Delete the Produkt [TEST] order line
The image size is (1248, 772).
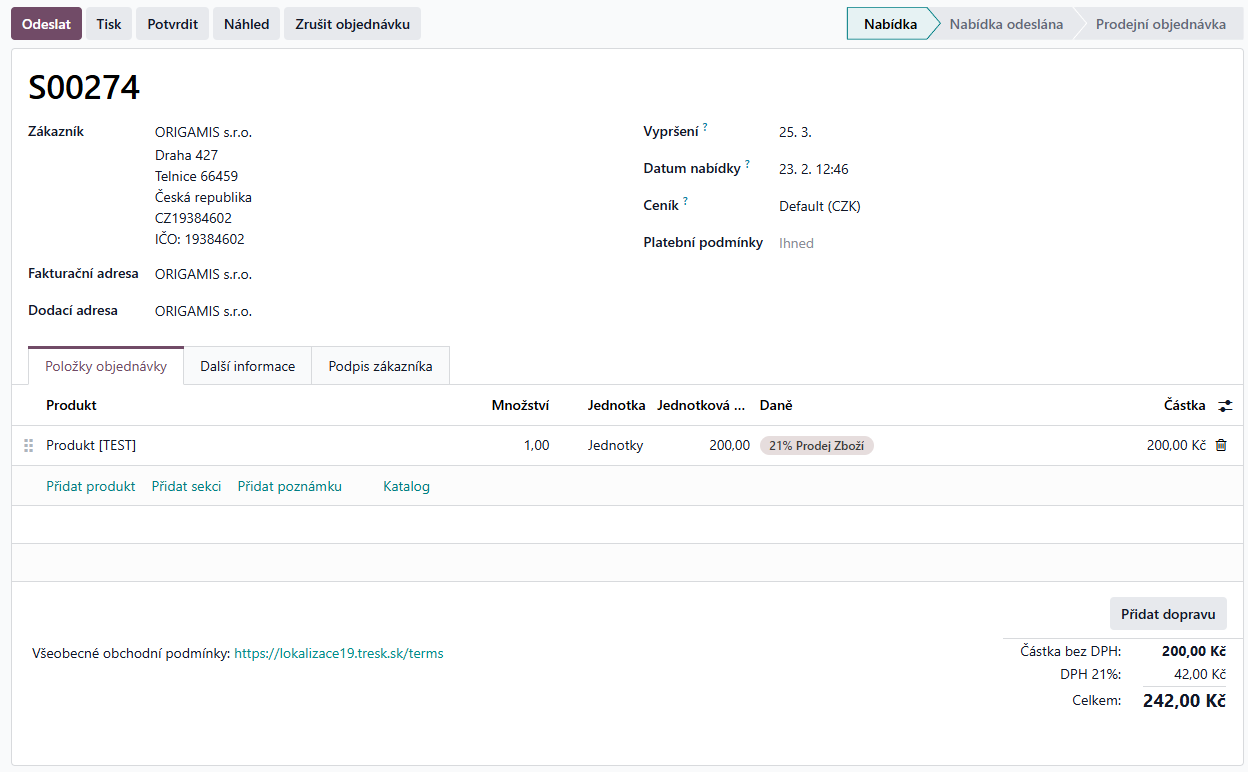(x=1220, y=446)
